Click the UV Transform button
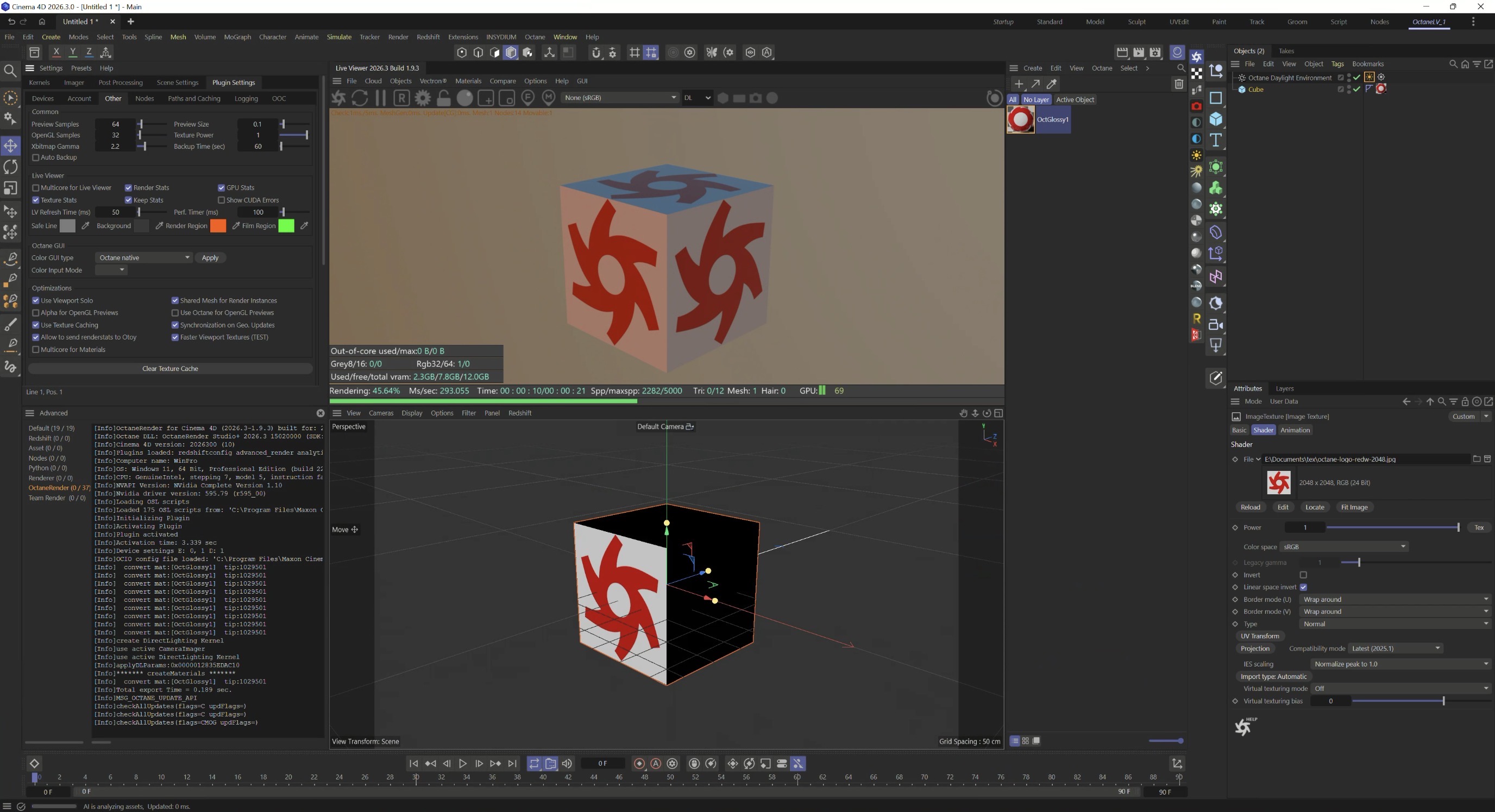This screenshot has height=812, width=1495. coord(1259,636)
